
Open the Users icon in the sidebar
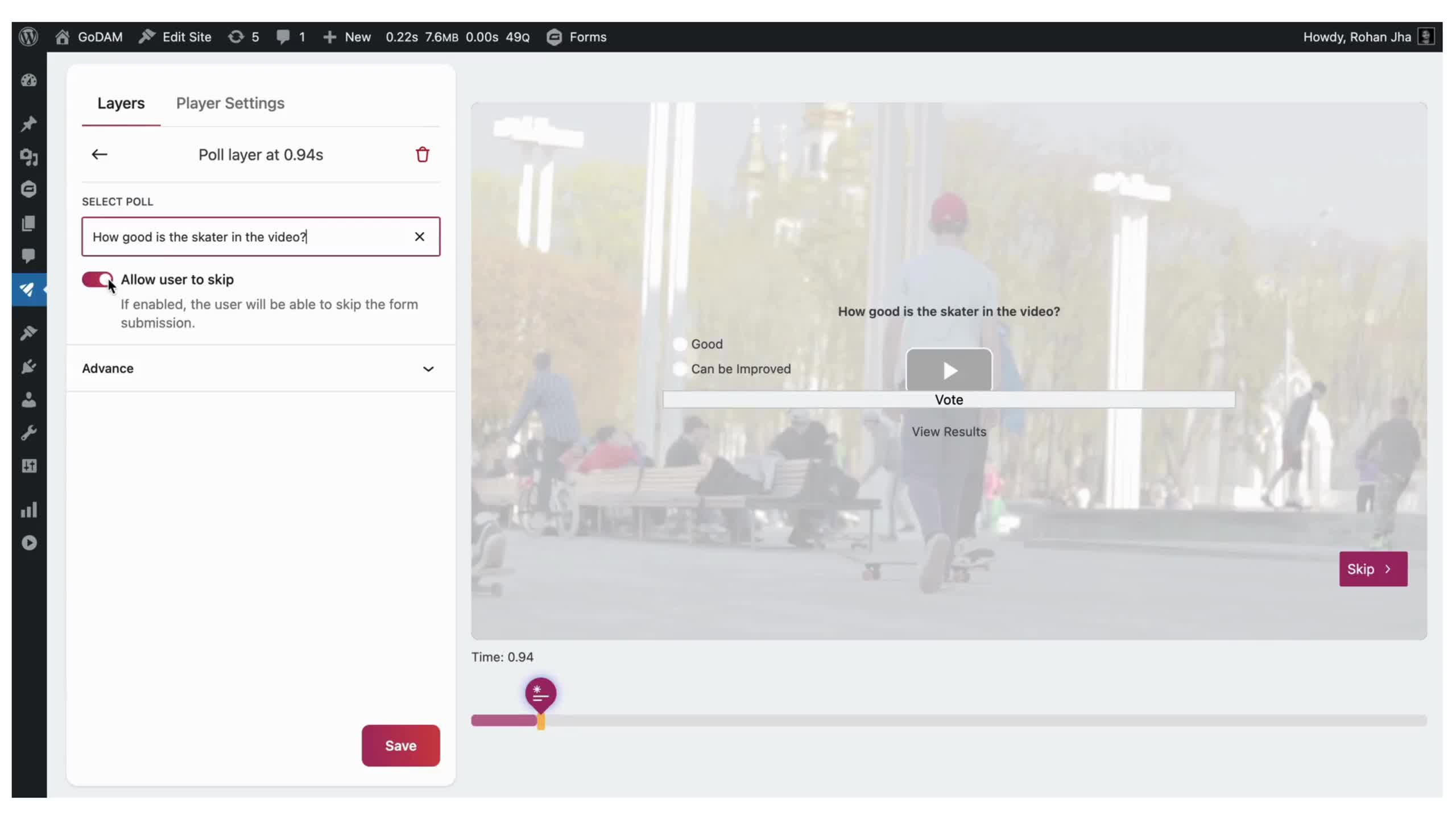tap(28, 400)
